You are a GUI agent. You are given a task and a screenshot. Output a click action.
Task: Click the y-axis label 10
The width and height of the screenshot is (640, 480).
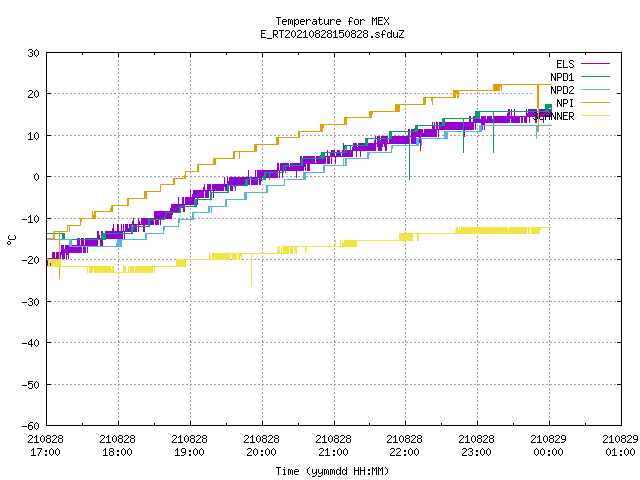pos(33,136)
